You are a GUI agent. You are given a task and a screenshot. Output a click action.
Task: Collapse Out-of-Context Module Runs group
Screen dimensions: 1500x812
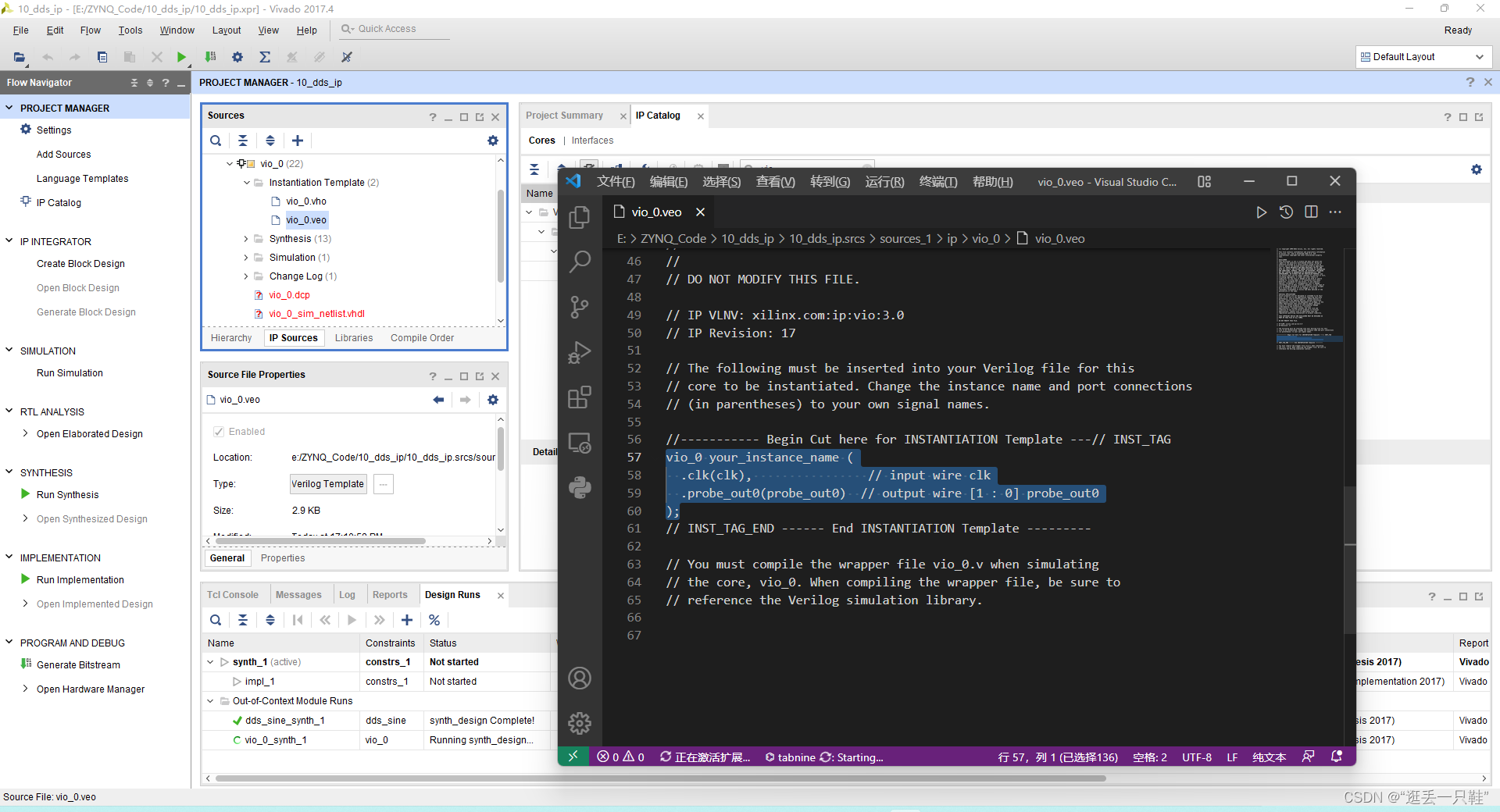coord(210,701)
